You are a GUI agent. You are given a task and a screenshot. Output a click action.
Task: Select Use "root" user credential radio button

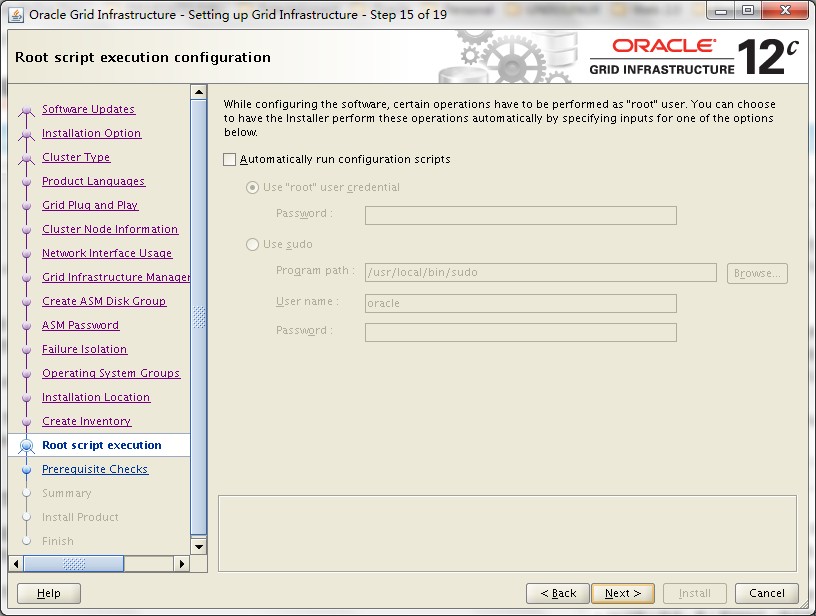[252, 187]
